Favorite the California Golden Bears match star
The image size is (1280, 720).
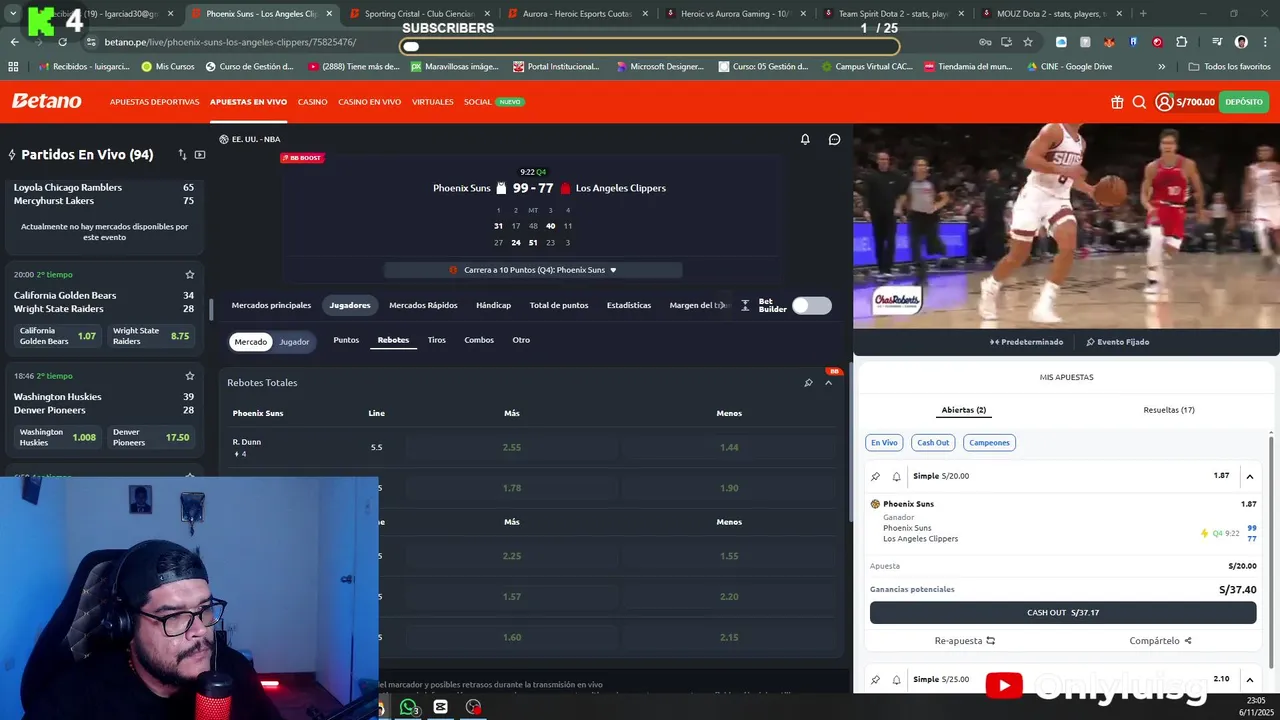coord(190,274)
